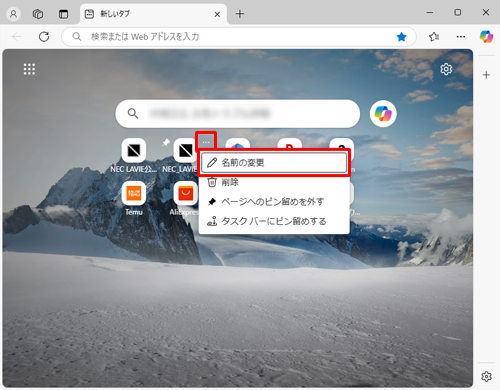Viewport: 500px width, 390px height.
Task: Select ページへのピン留めを外す menu item
Action: pyautogui.click(x=274, y=202)
